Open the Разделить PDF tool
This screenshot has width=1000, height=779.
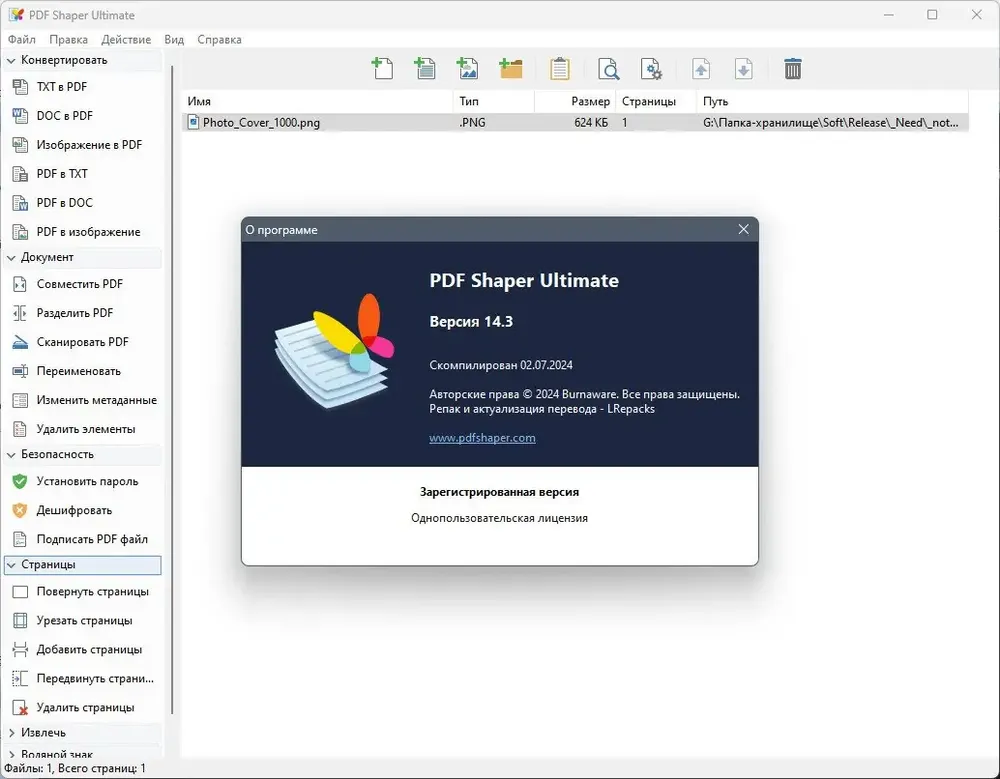point(75,313)
